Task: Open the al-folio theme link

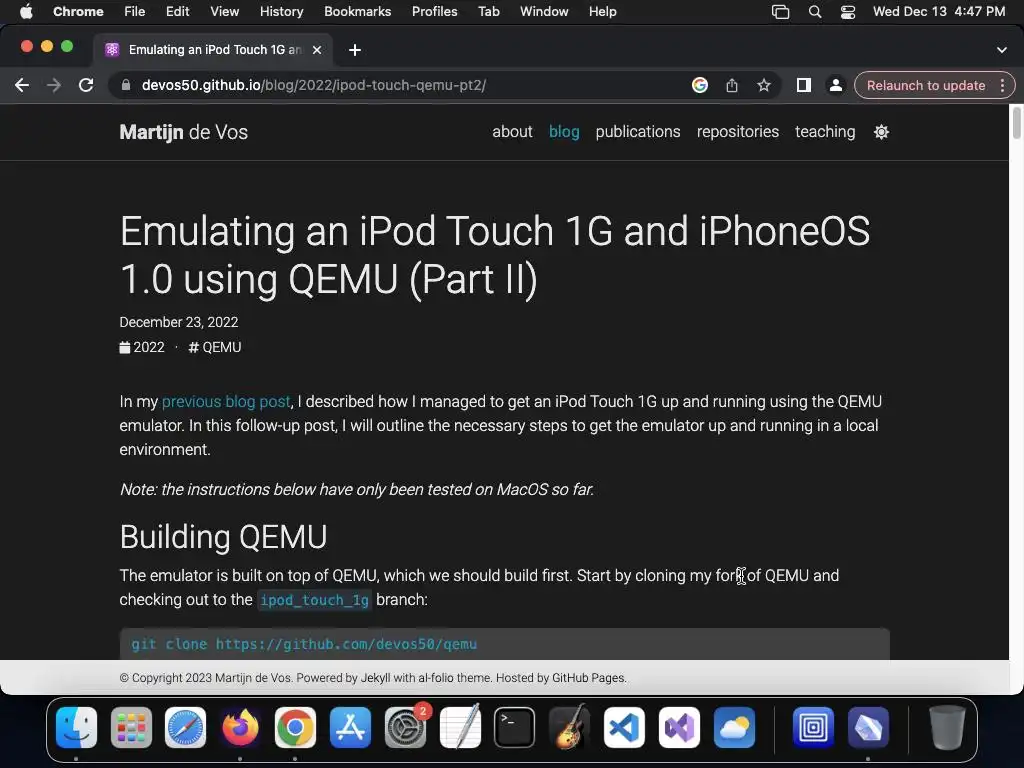Action: point(436,678)
